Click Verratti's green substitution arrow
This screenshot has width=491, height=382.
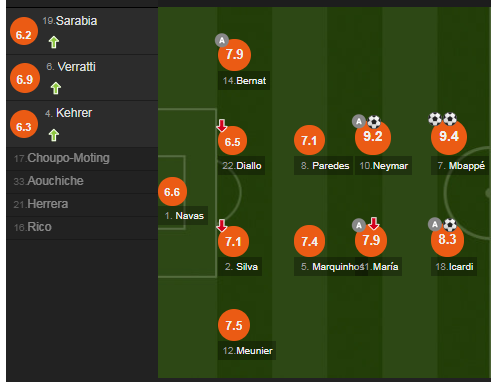pos(56,88)
